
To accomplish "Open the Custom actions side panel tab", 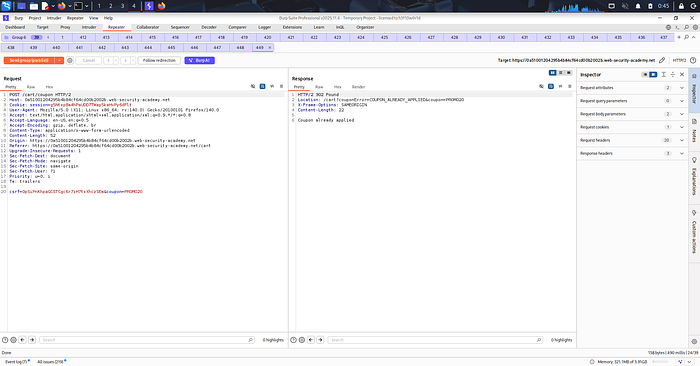I will pyautogui.click(x=694, y=232).
